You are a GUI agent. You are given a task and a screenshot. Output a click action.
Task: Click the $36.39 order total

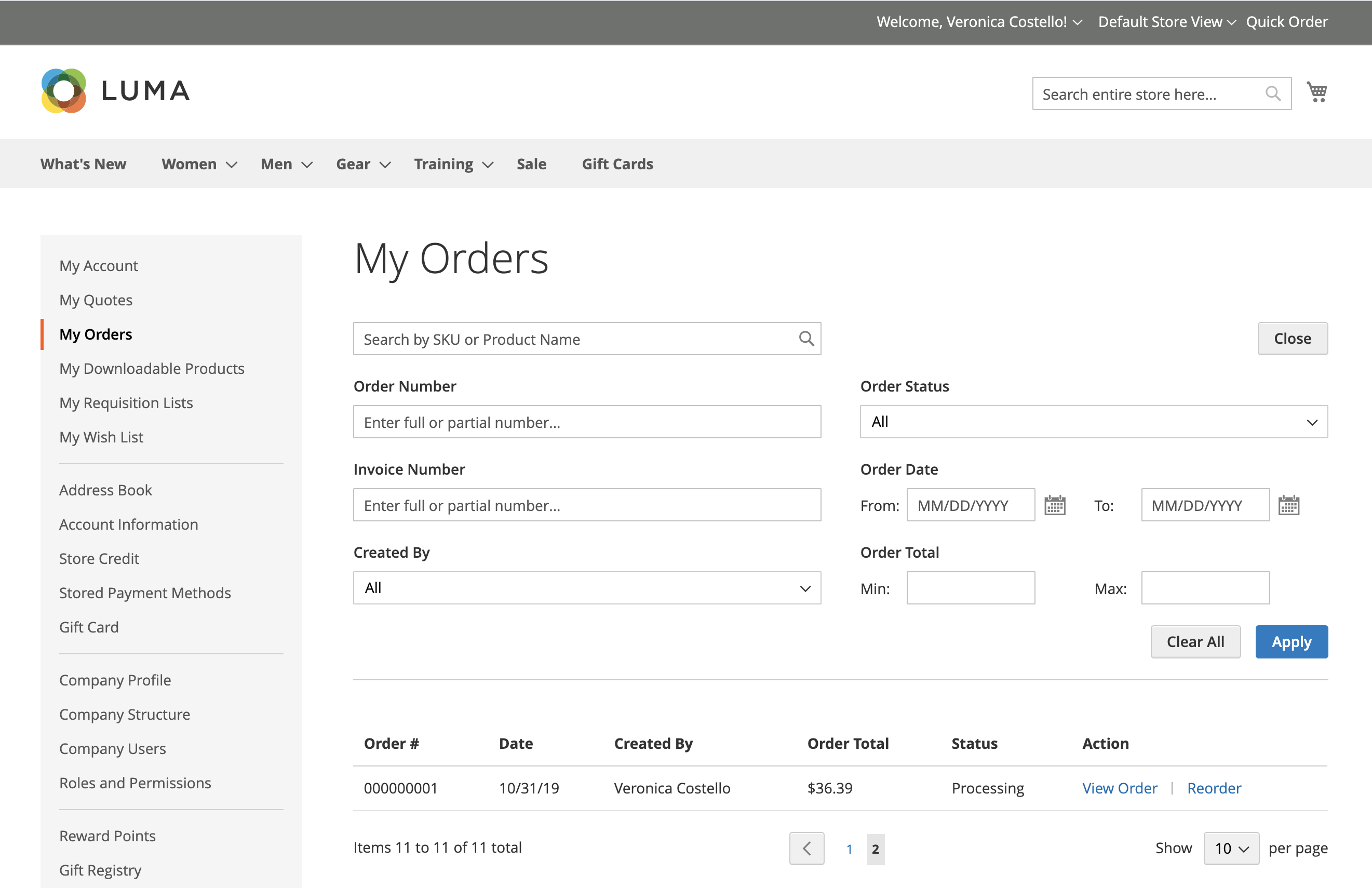(x=829, y=788)
